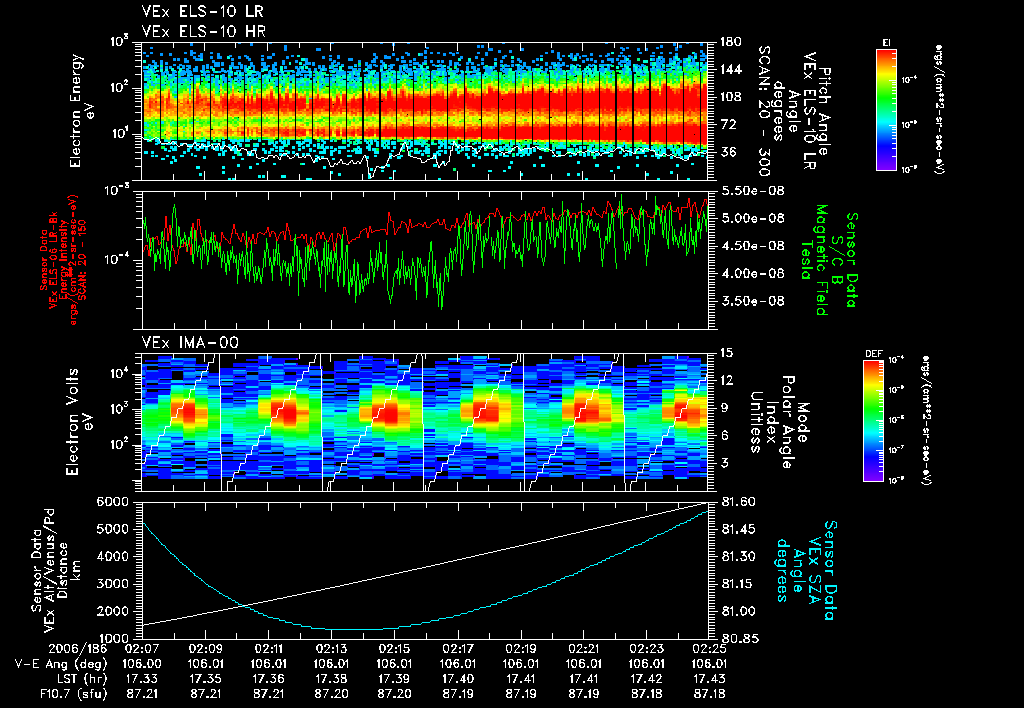The width and height of the screenshot is (1024, 708).
Task: Click the '144' pitch angle tick label
Action: pos(731,69)
